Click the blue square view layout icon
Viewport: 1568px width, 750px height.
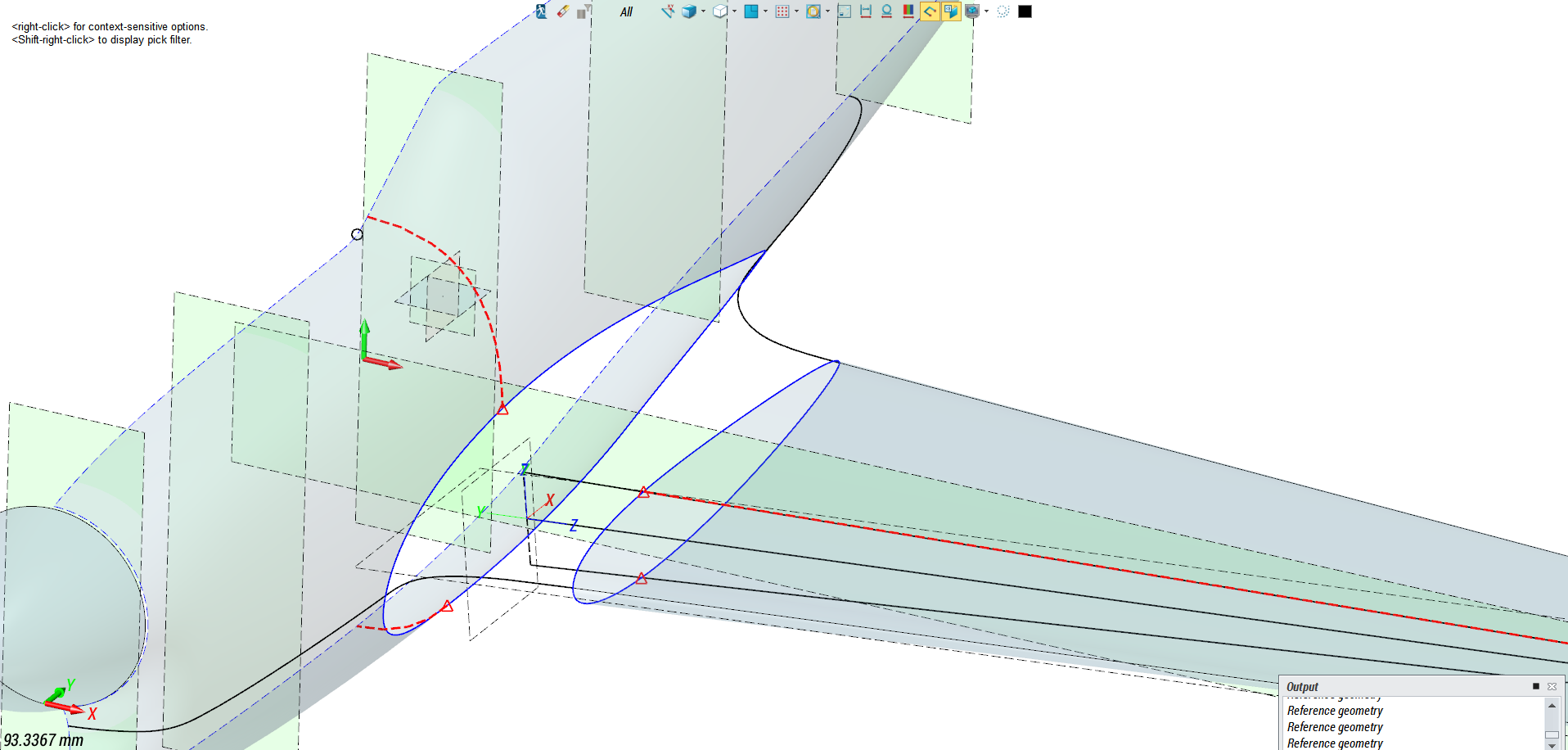751,11
